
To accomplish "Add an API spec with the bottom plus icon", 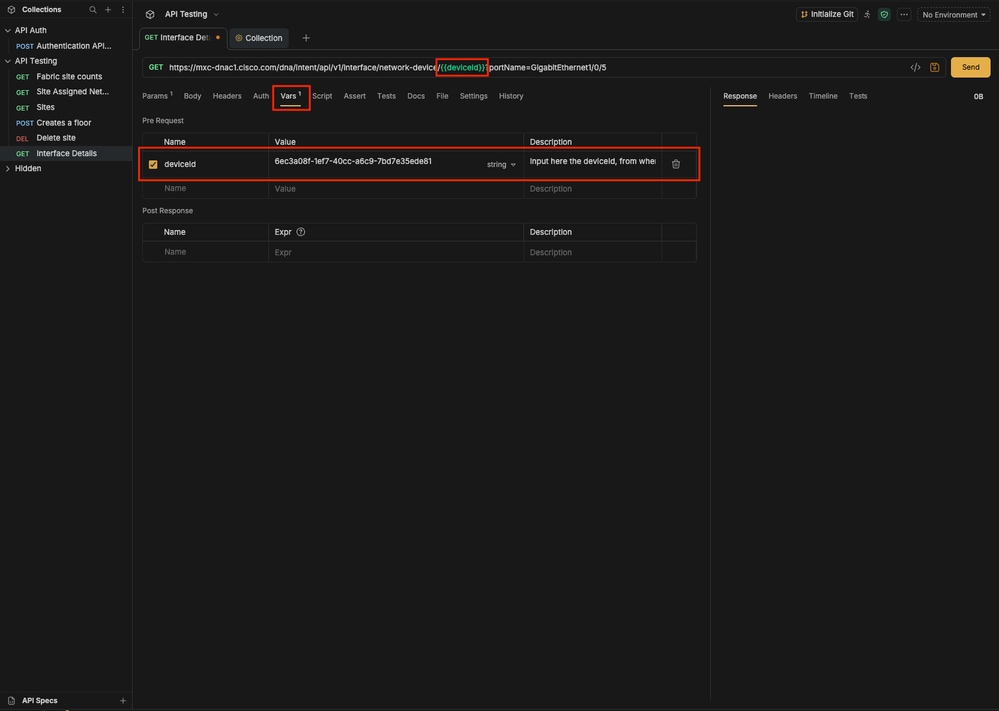I will (x=123, y=700).
